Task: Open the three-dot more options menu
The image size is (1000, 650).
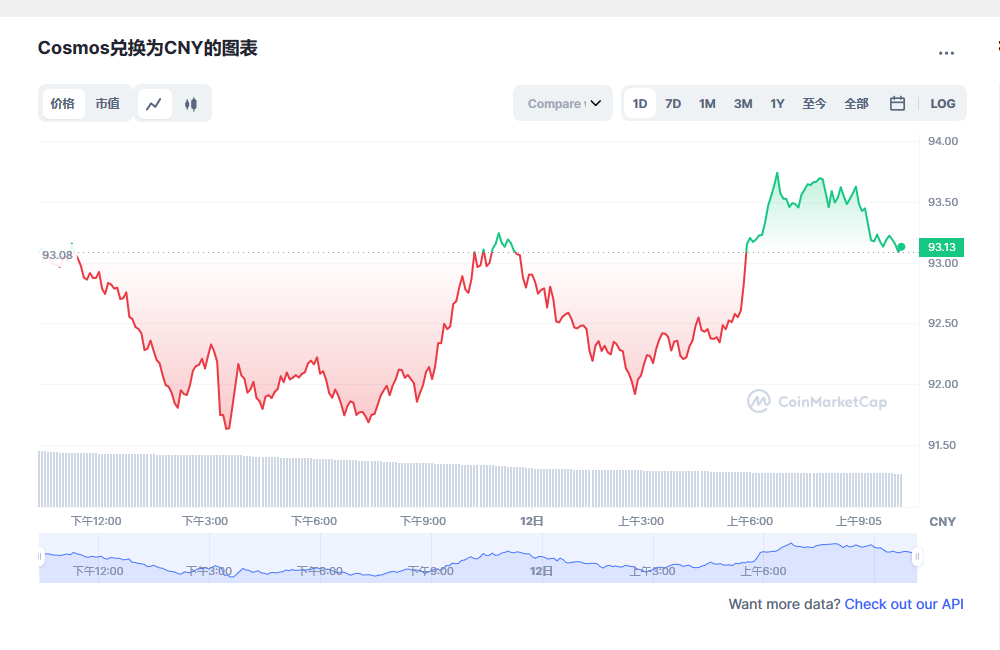Action: (946, 53)
